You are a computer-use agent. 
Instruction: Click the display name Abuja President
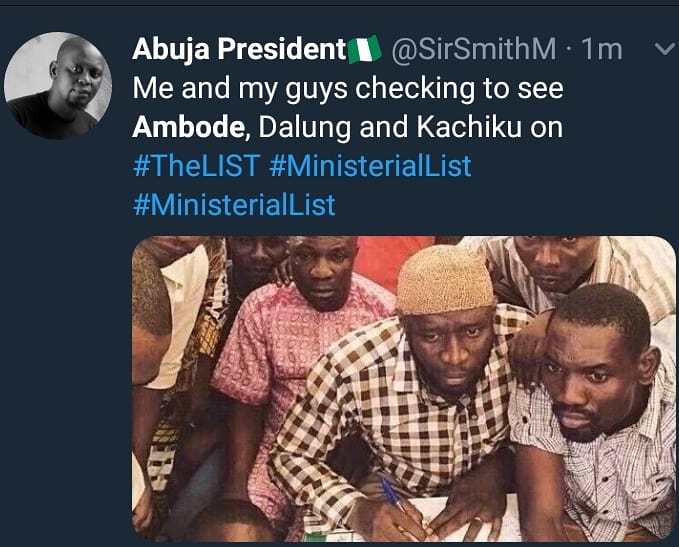point(238,49)
